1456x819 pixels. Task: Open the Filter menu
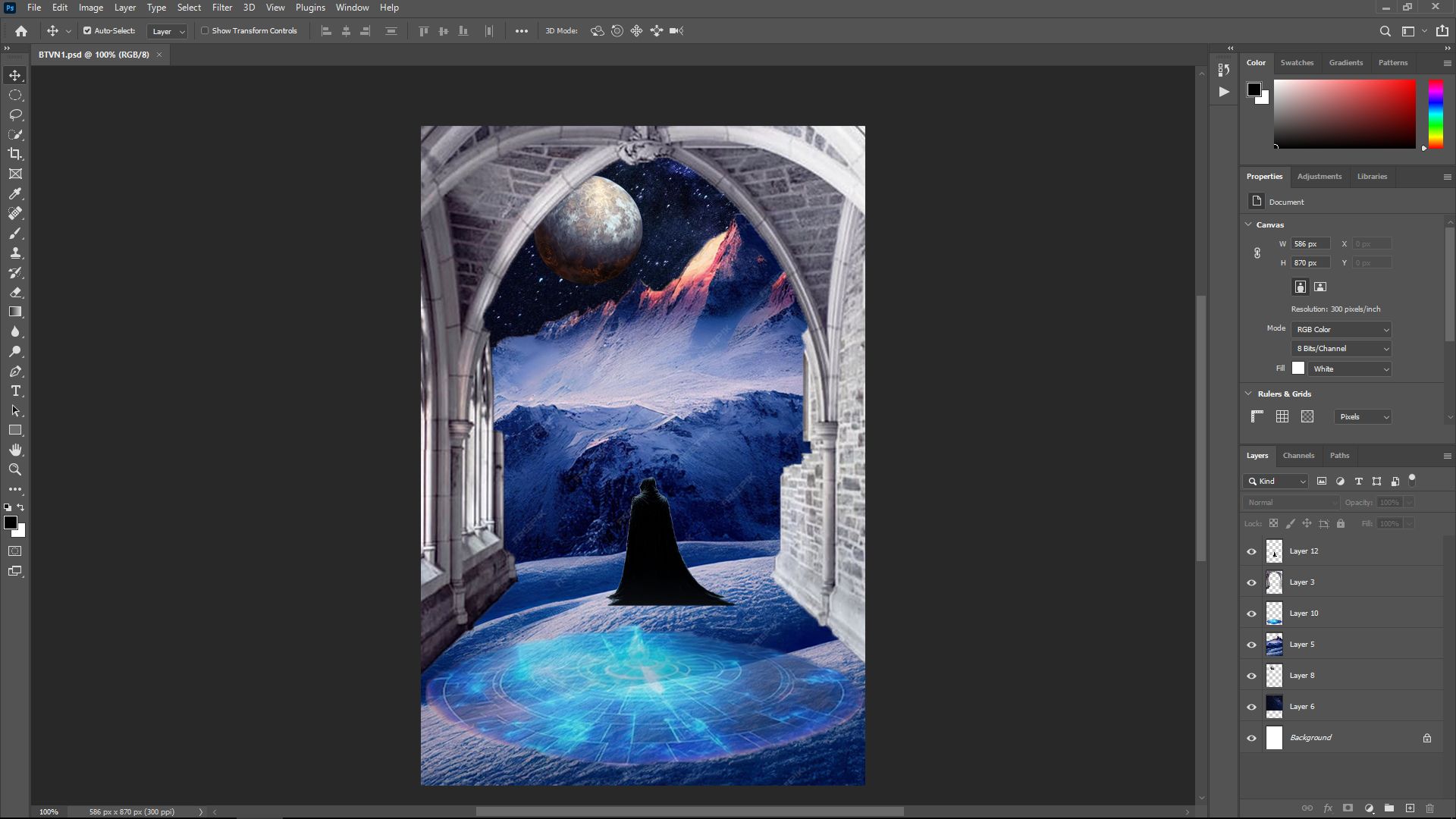[x=222, y=8]
